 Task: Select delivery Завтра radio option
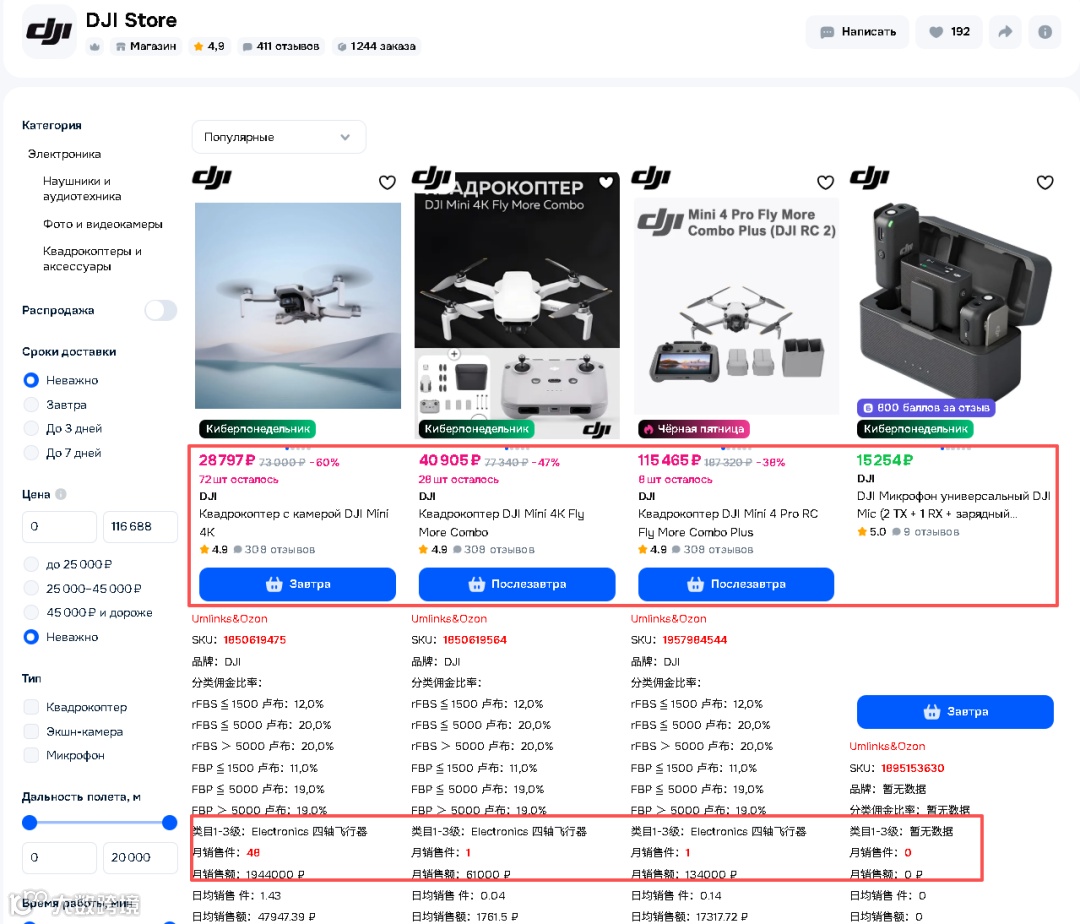(31, 404)
